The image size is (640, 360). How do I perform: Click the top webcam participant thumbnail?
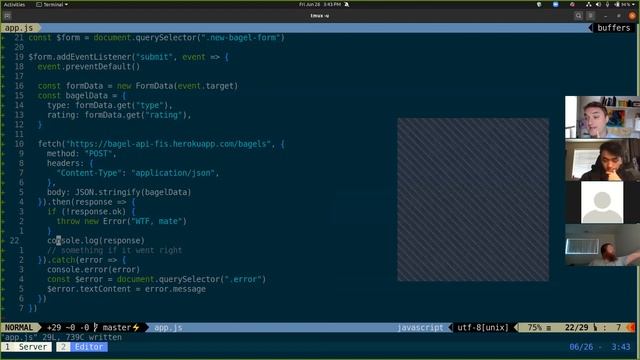602,117
